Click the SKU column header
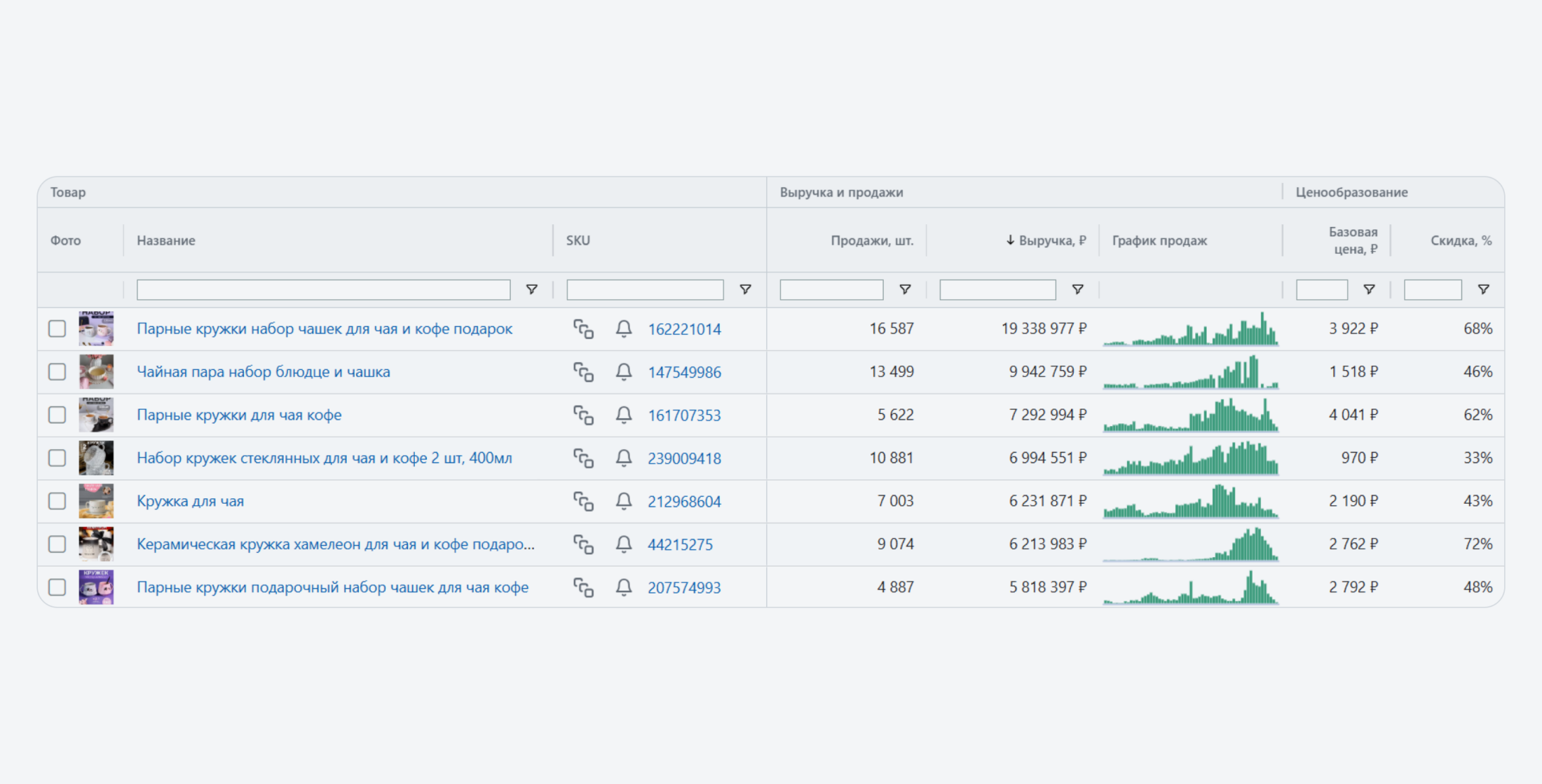The width and height of the screenshot is (1542, 784). point(578,240)
